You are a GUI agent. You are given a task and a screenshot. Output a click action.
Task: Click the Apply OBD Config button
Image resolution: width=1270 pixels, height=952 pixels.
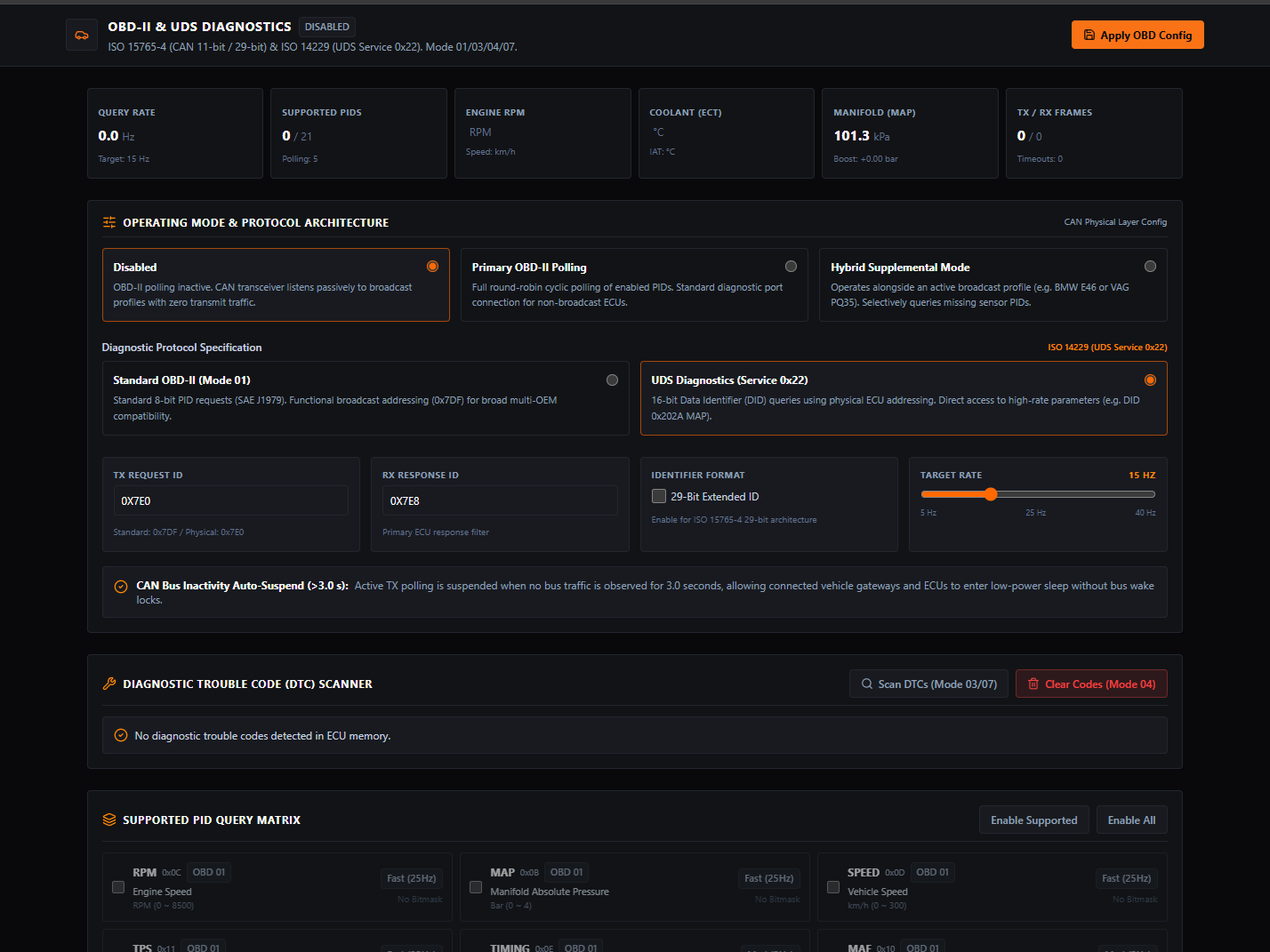coord(1137,35)
